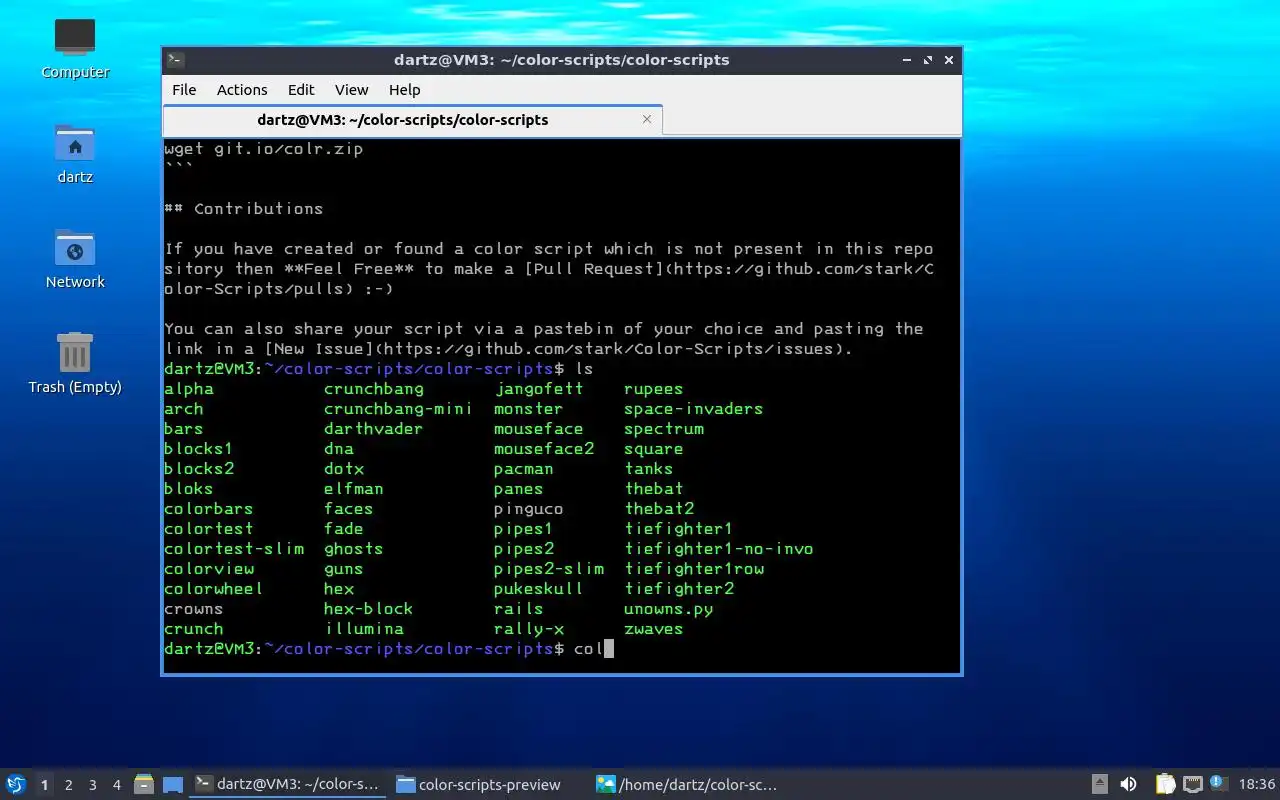
Task: Click the terminal window title bar text
Action: tap(562, 60)
